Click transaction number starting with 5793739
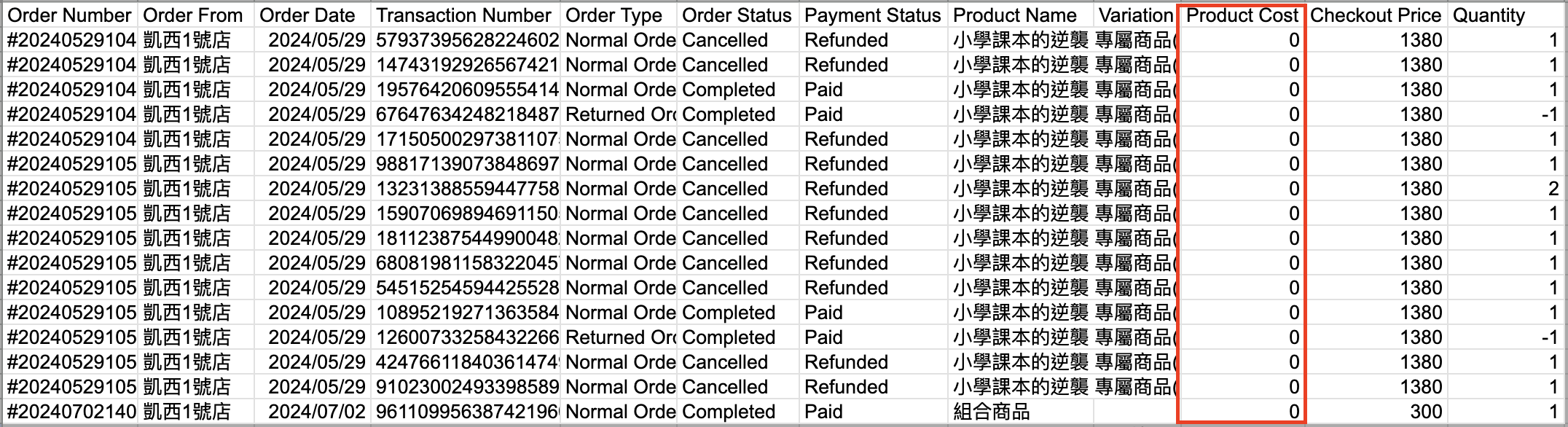 pos(466,40)
